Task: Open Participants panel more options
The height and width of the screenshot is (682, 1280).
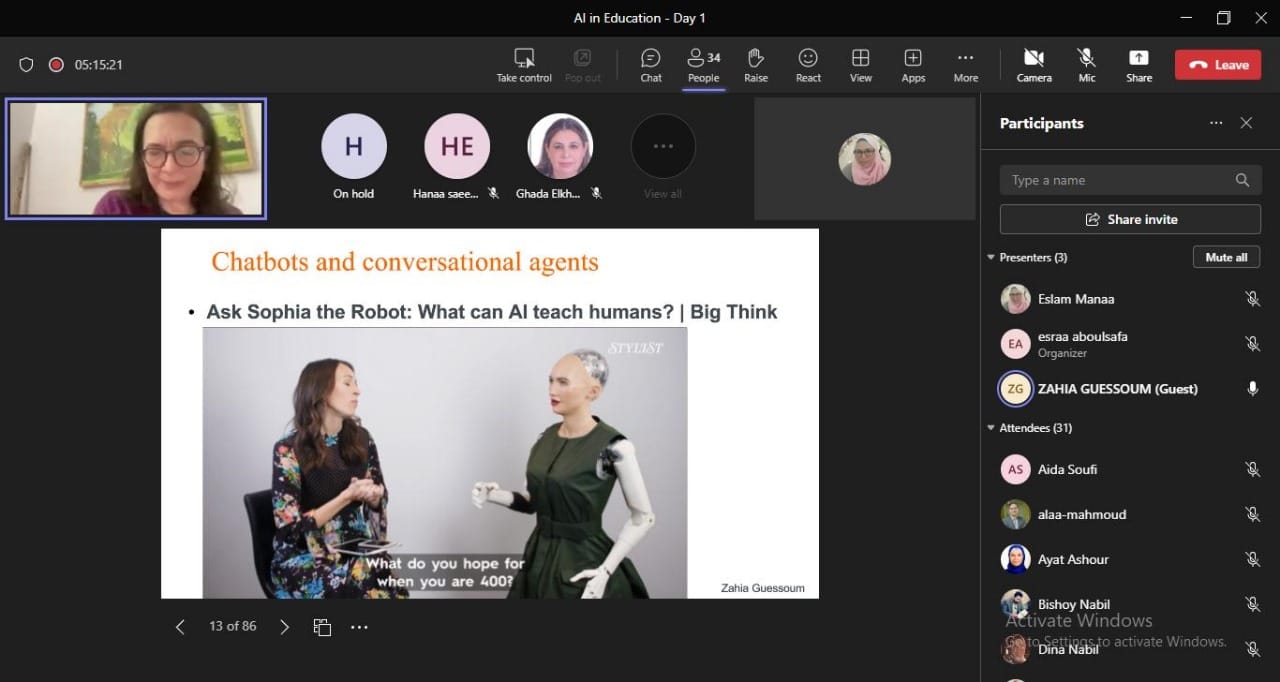Action: (x=1216, y=123)
